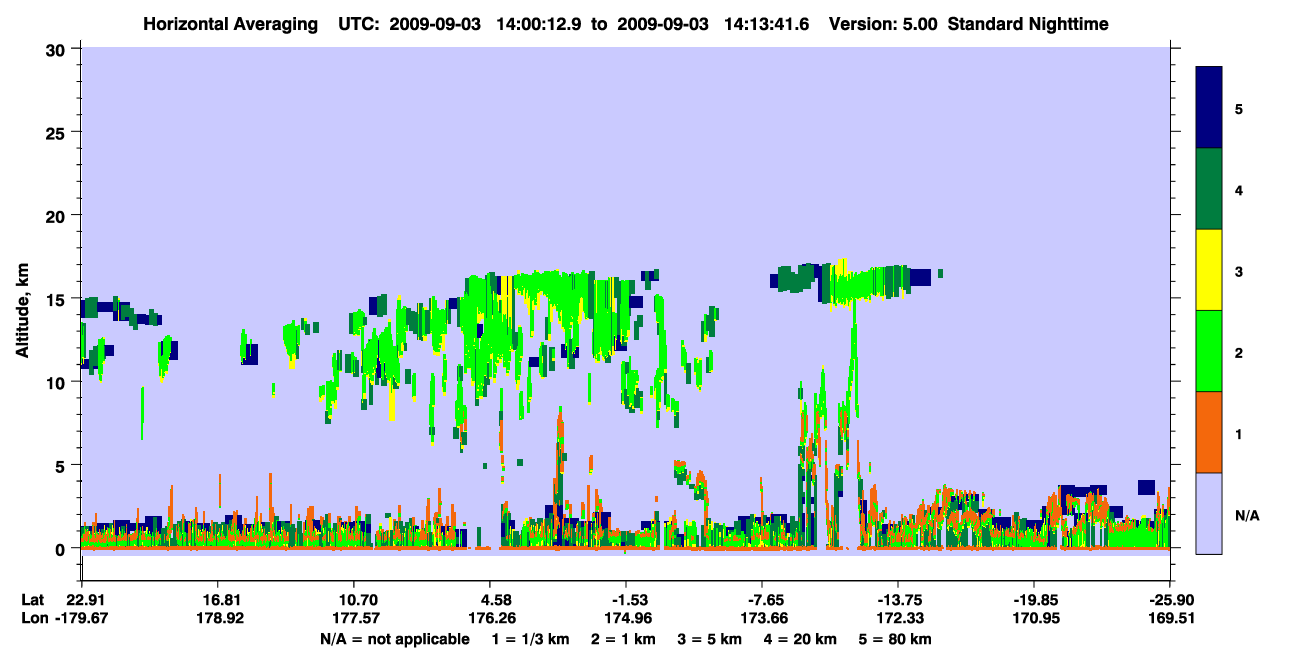Click the lavender N/A colorbar segment
The height and width of the screenshot is (667, 1300).
pos(1209,513)
